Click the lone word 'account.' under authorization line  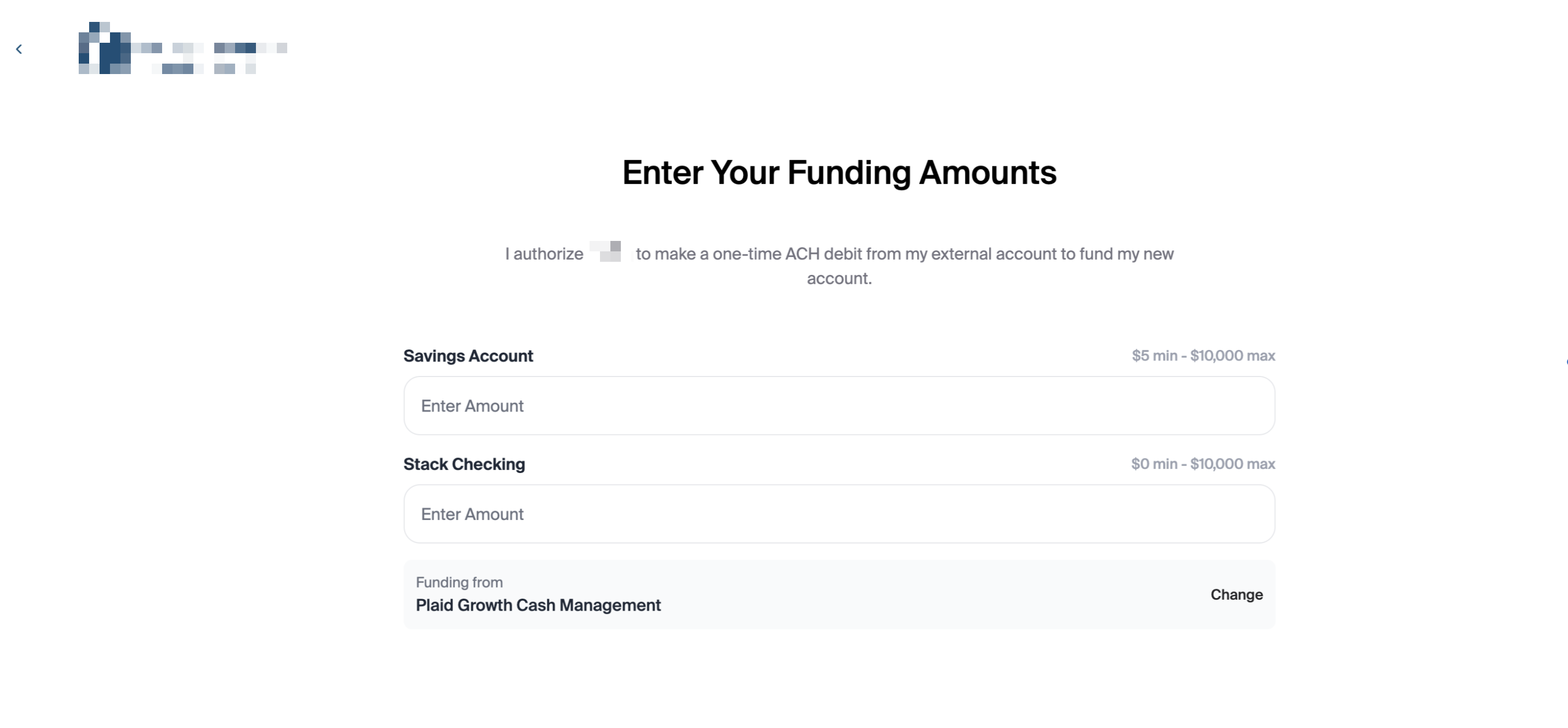839,279
